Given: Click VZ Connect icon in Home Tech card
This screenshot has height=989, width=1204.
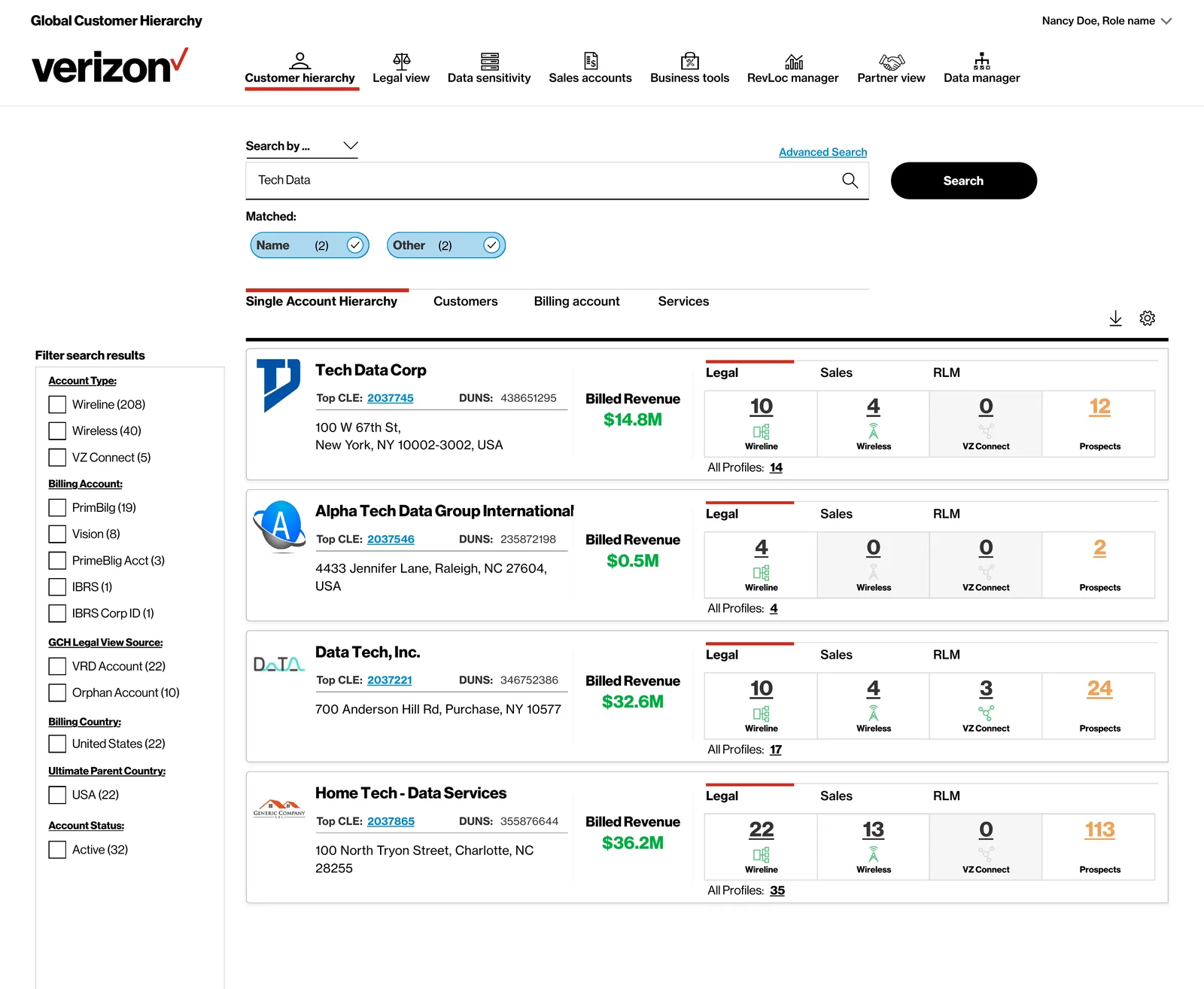Looking at the screenshot, I should (x=987, y=855).
